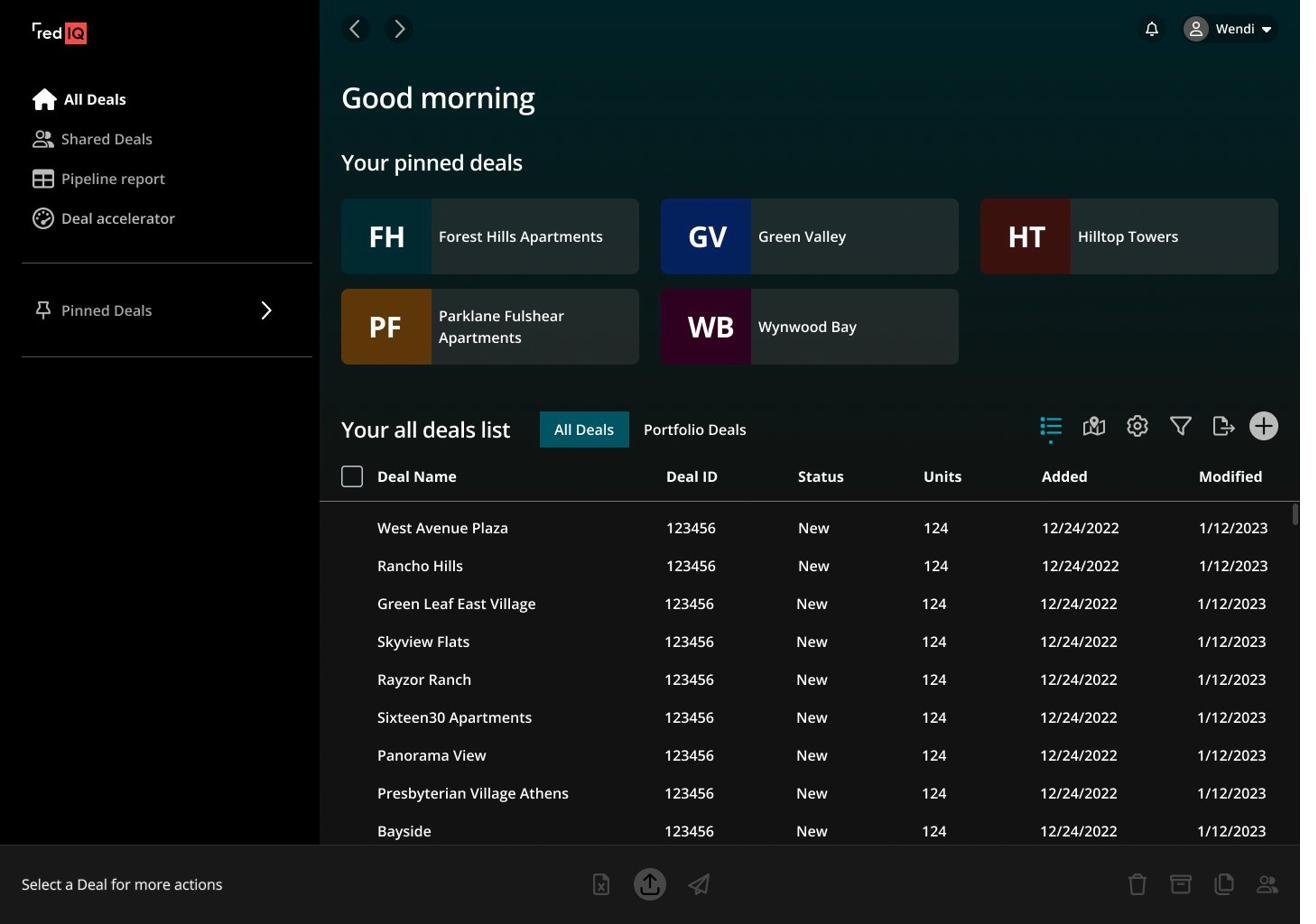Expand Pinned Deals section

click(x=266, y=310)
